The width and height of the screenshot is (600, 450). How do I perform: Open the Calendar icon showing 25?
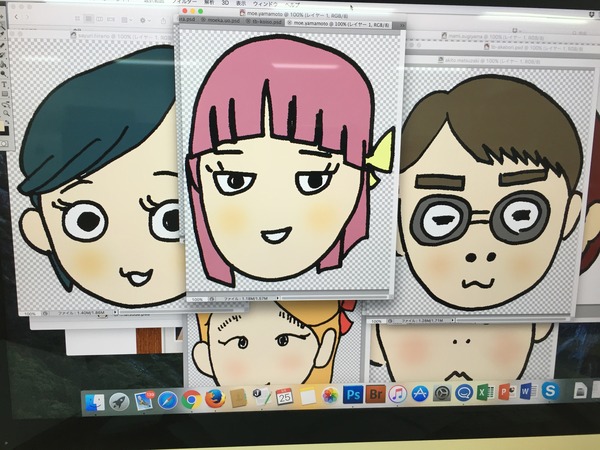tap(284, 397)
